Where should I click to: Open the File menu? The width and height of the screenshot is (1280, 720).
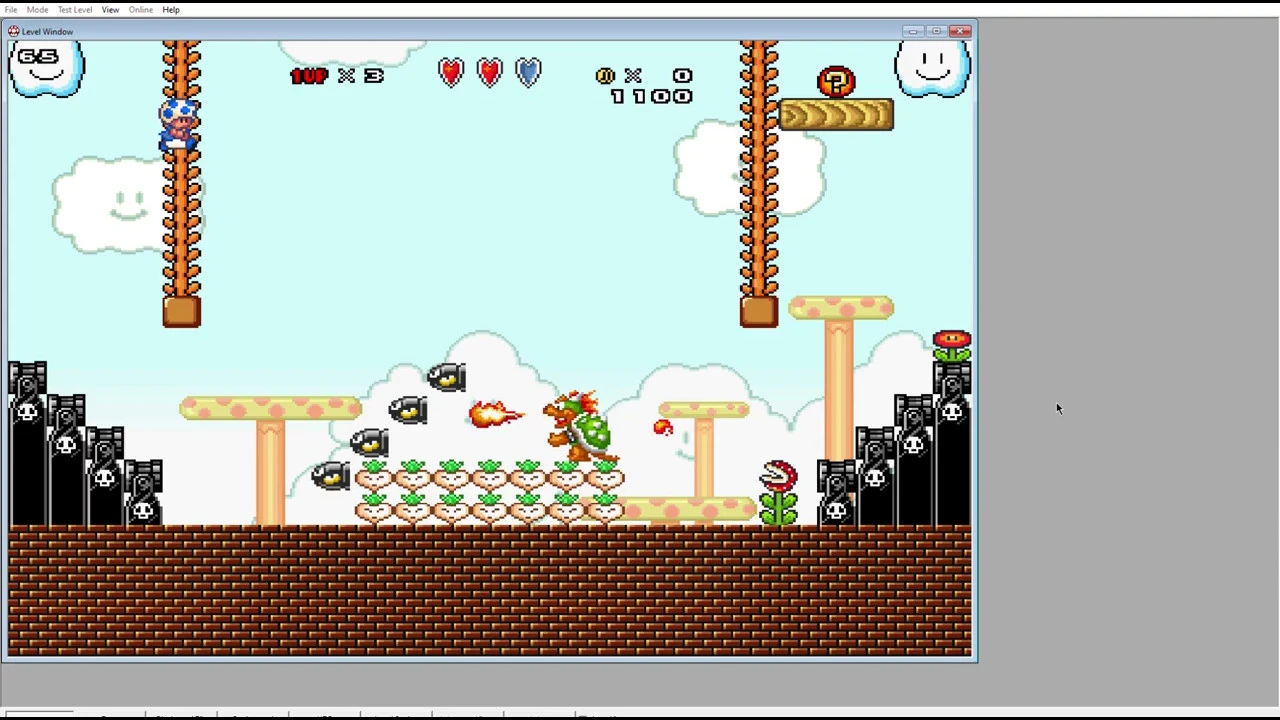[x=11, y=10]
